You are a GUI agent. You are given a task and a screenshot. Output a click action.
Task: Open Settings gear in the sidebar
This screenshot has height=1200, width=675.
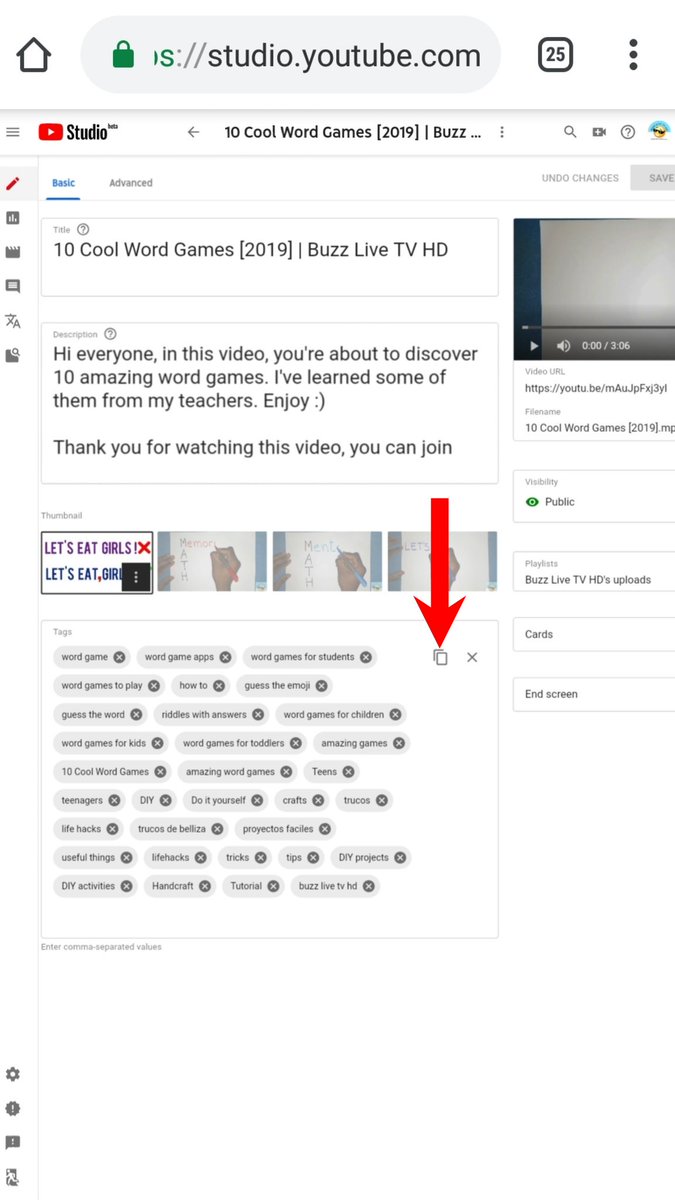point(13,1074)
